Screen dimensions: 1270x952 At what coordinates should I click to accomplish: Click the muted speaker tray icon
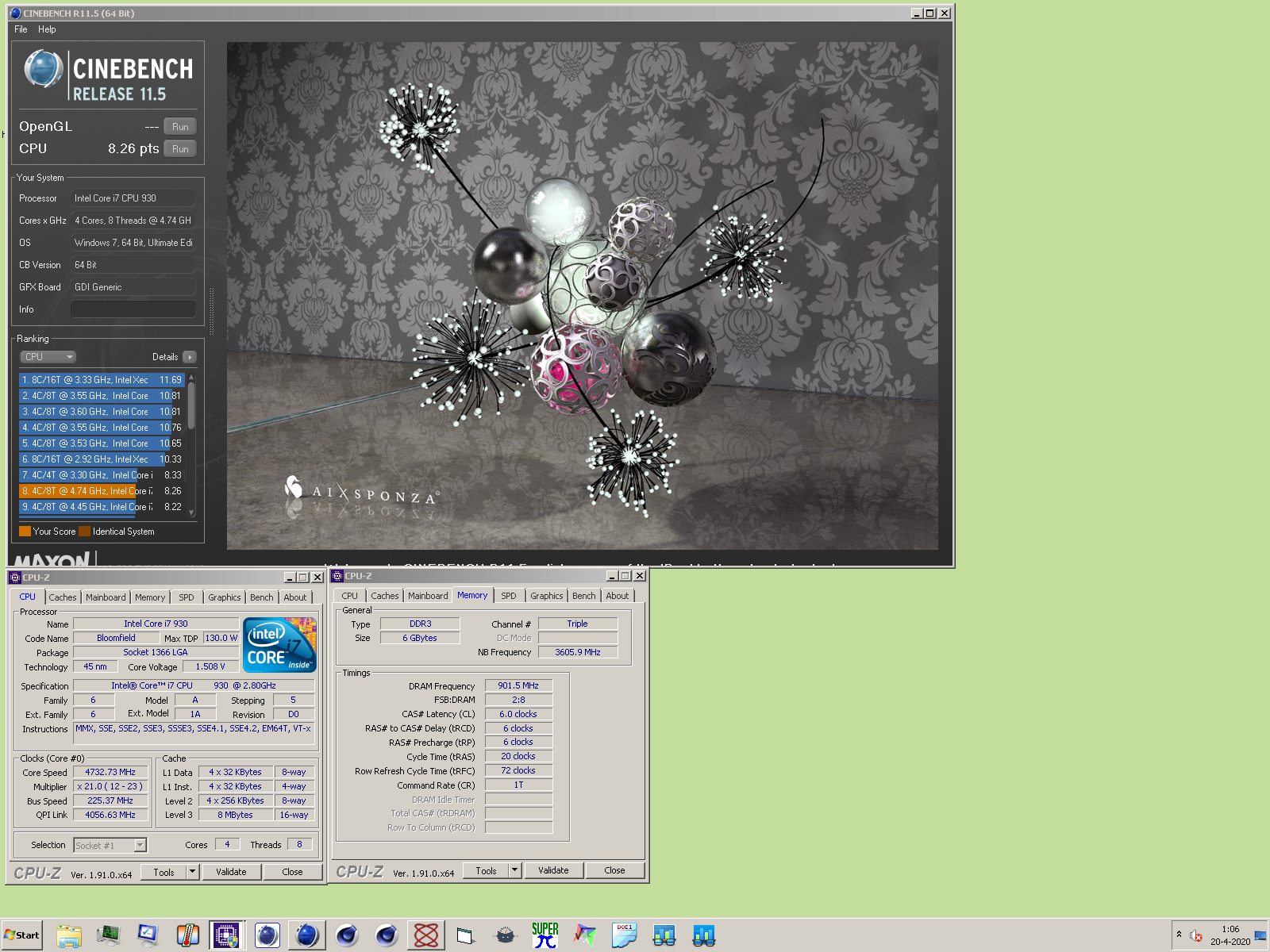click(1196, 935)
